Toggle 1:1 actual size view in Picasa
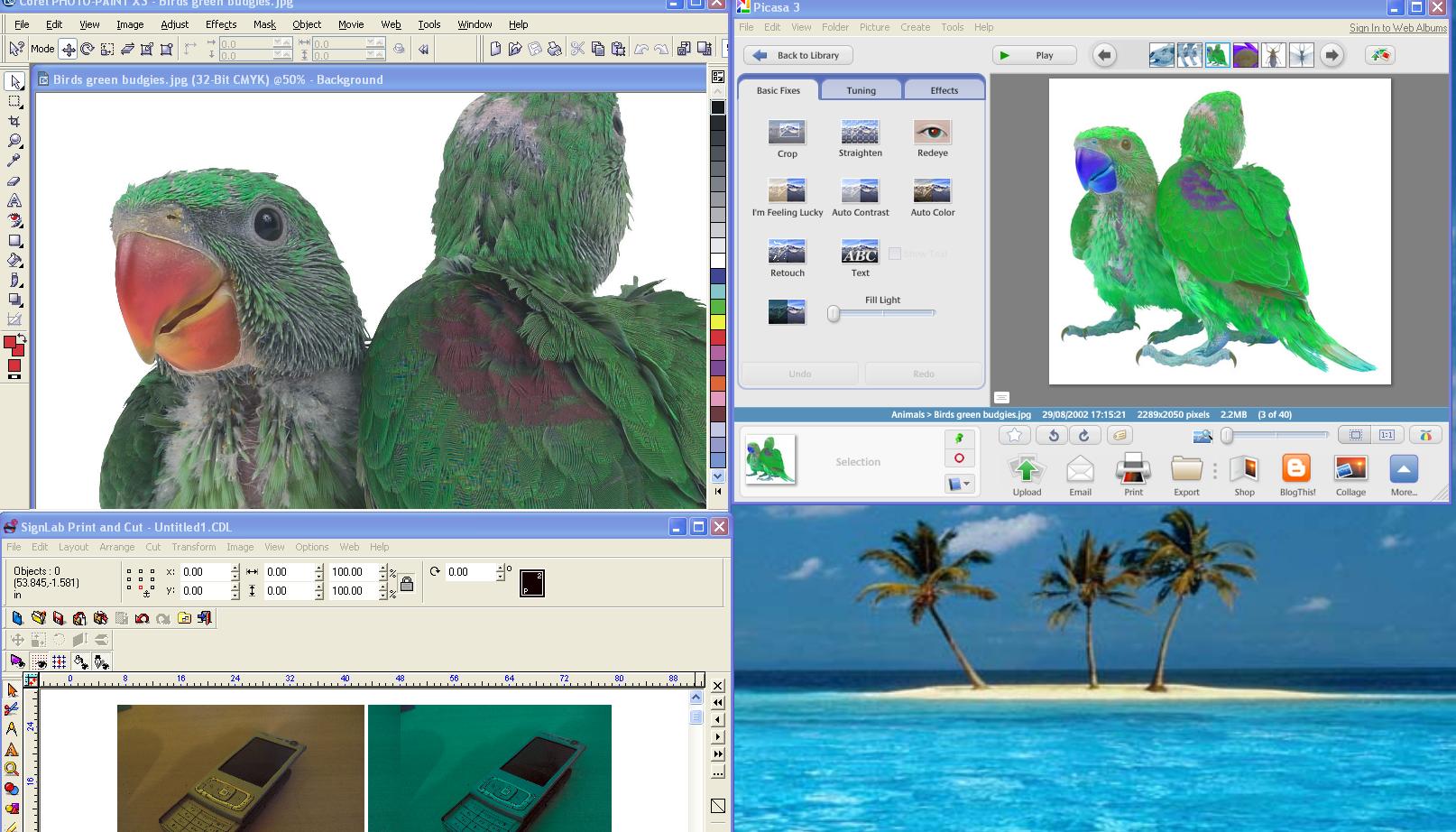This screenshot has width=1456, height=832. click(1387, 435)
